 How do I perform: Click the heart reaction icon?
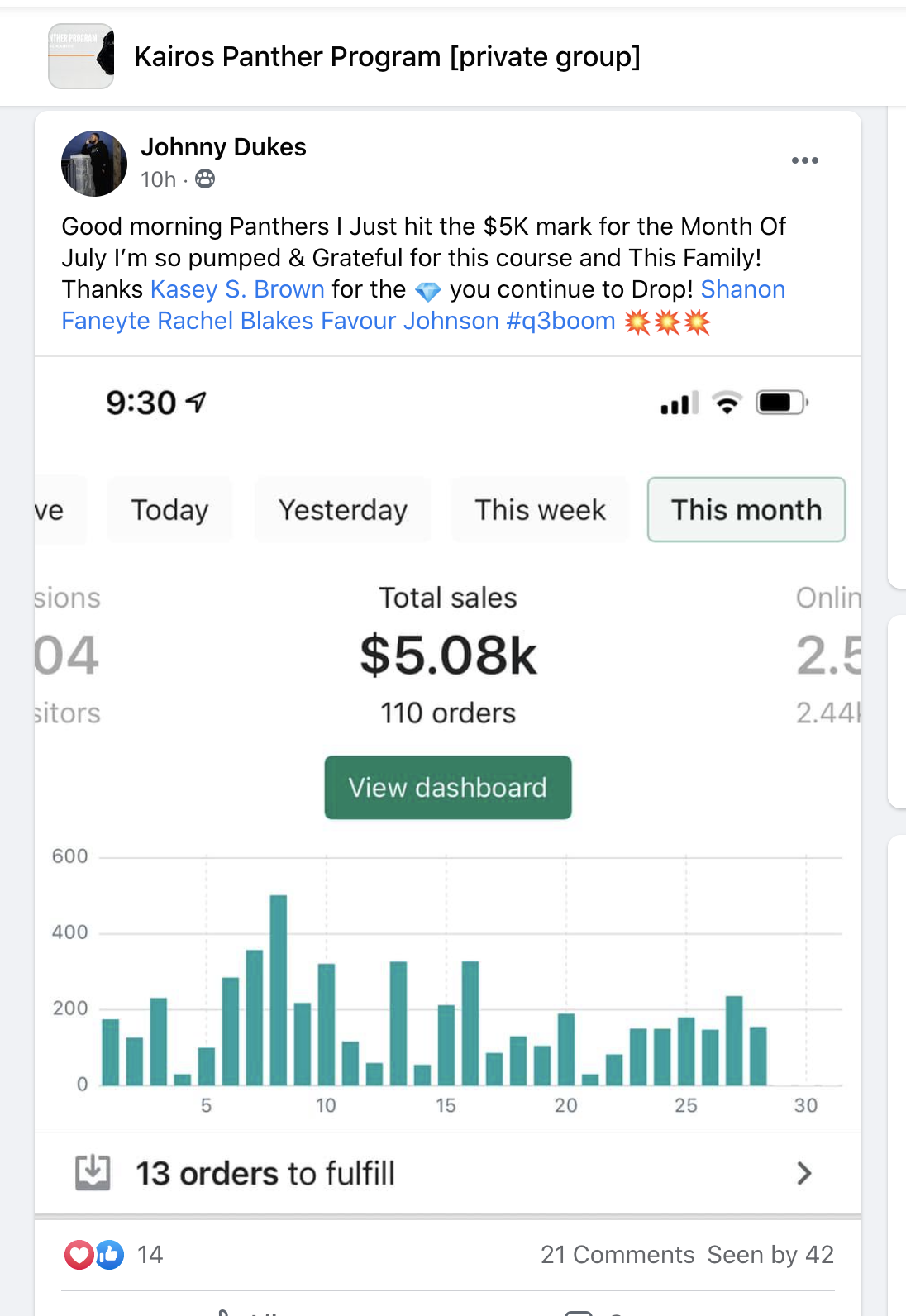(x=79, y=1255)
